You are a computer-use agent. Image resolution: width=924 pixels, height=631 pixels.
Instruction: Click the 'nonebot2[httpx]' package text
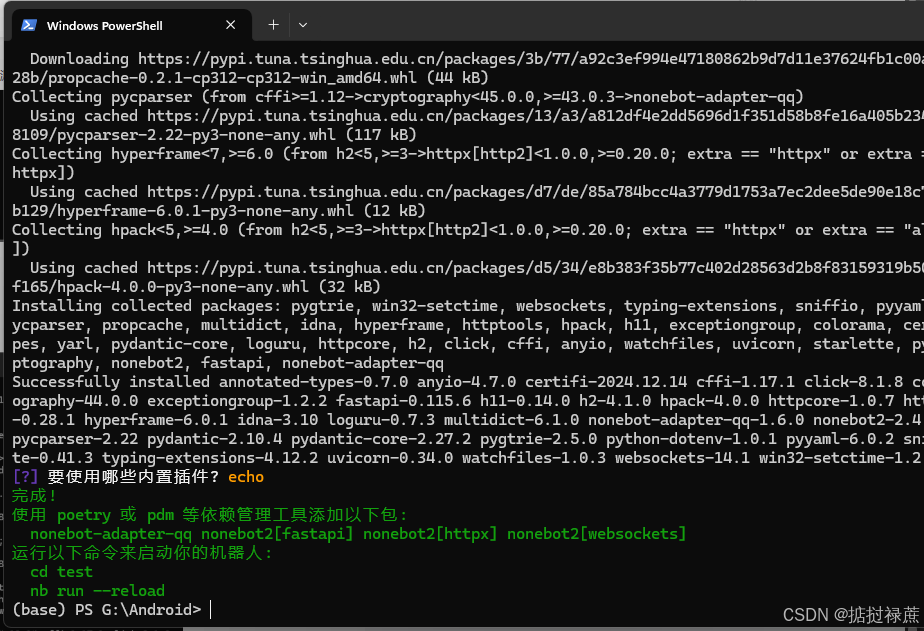(430, 534)
